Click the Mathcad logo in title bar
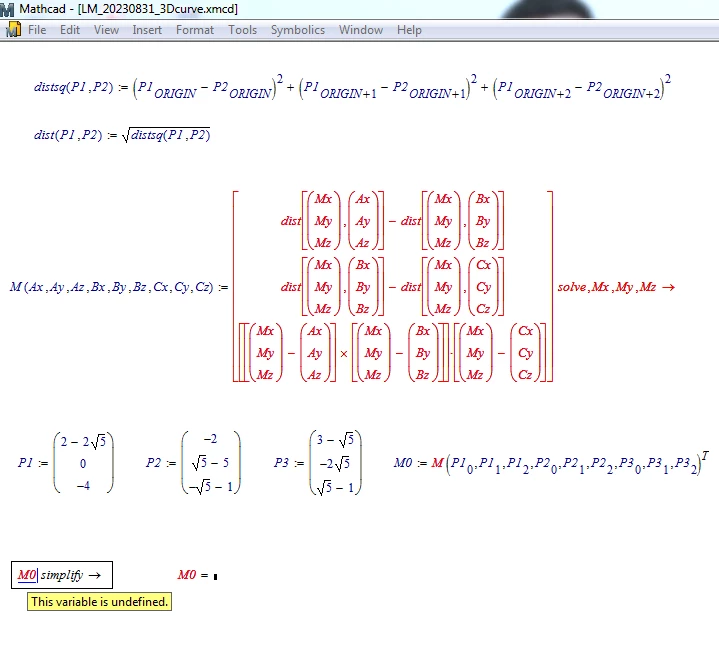 pyautogui.click(x=7, y=9)
